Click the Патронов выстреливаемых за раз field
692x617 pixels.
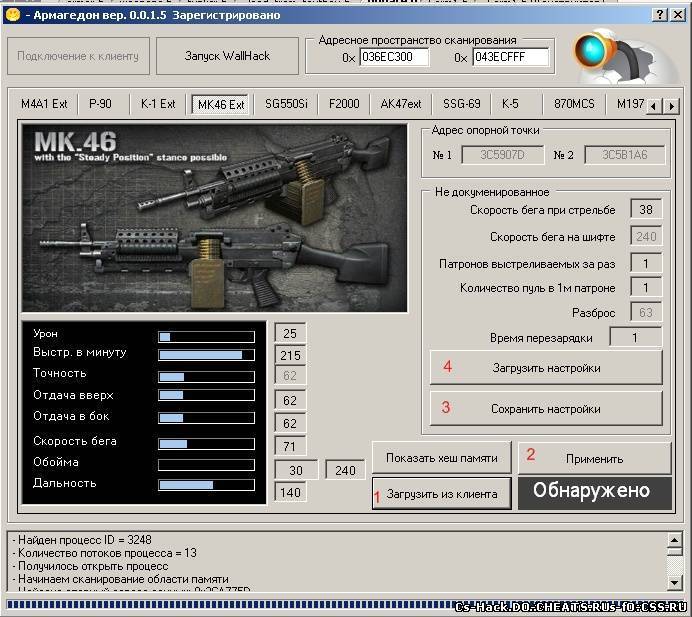646,263
